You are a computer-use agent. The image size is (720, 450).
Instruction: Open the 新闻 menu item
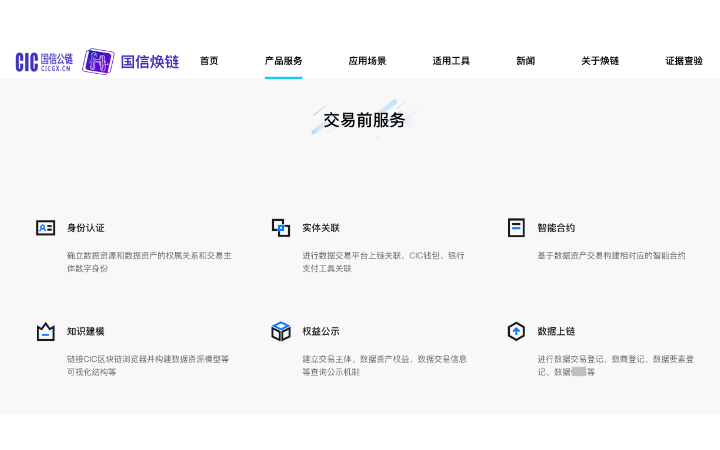[x=525, y=61]
